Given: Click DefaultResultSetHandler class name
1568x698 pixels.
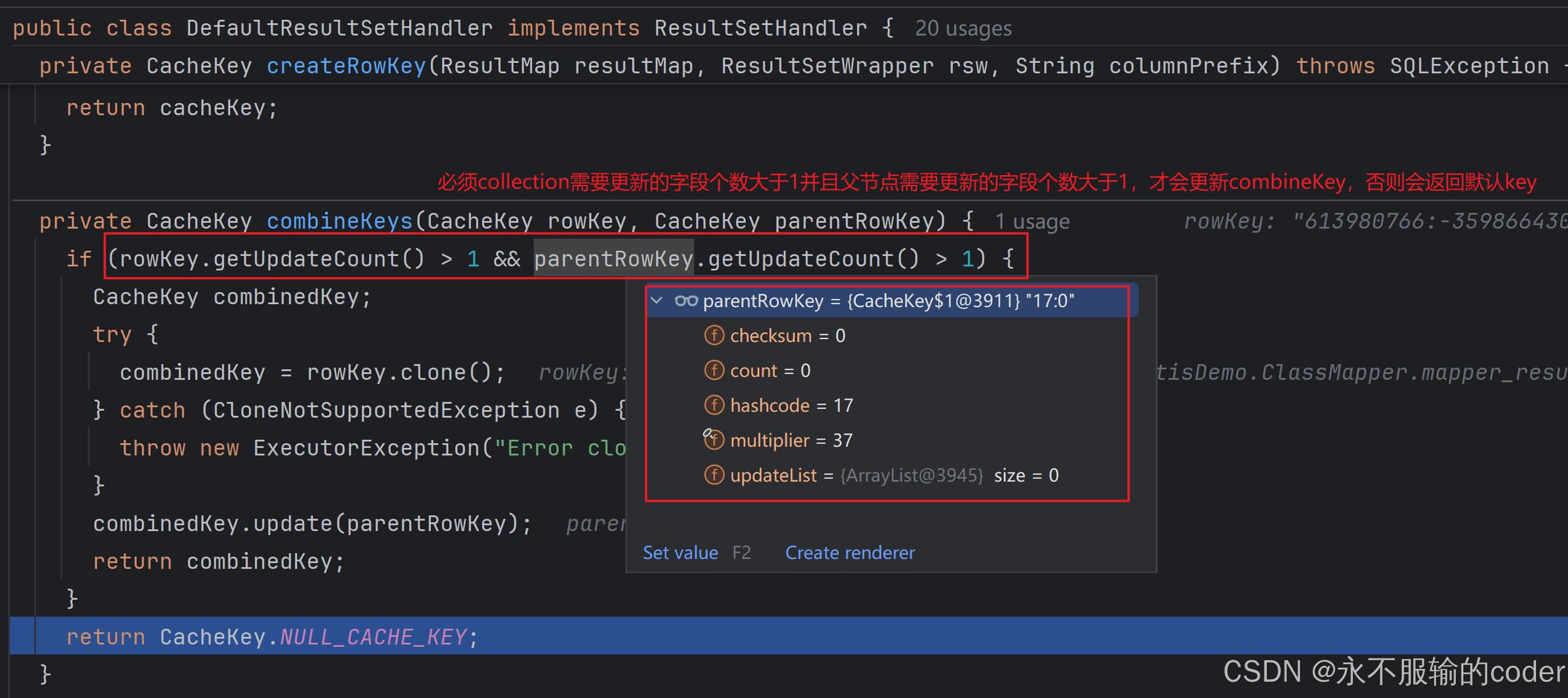Looking at the screenshot, I should [339, 28].
